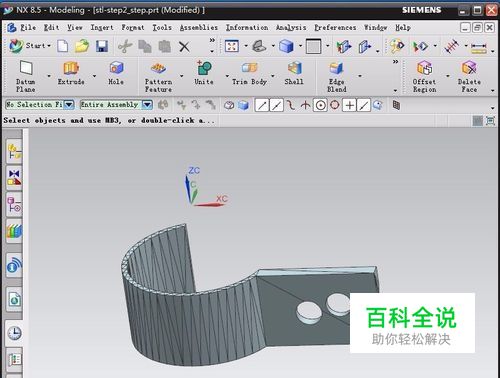The width and height of the screenshot is (500, 378).
Task: Open the Format menu
Action: click(133, 27)
